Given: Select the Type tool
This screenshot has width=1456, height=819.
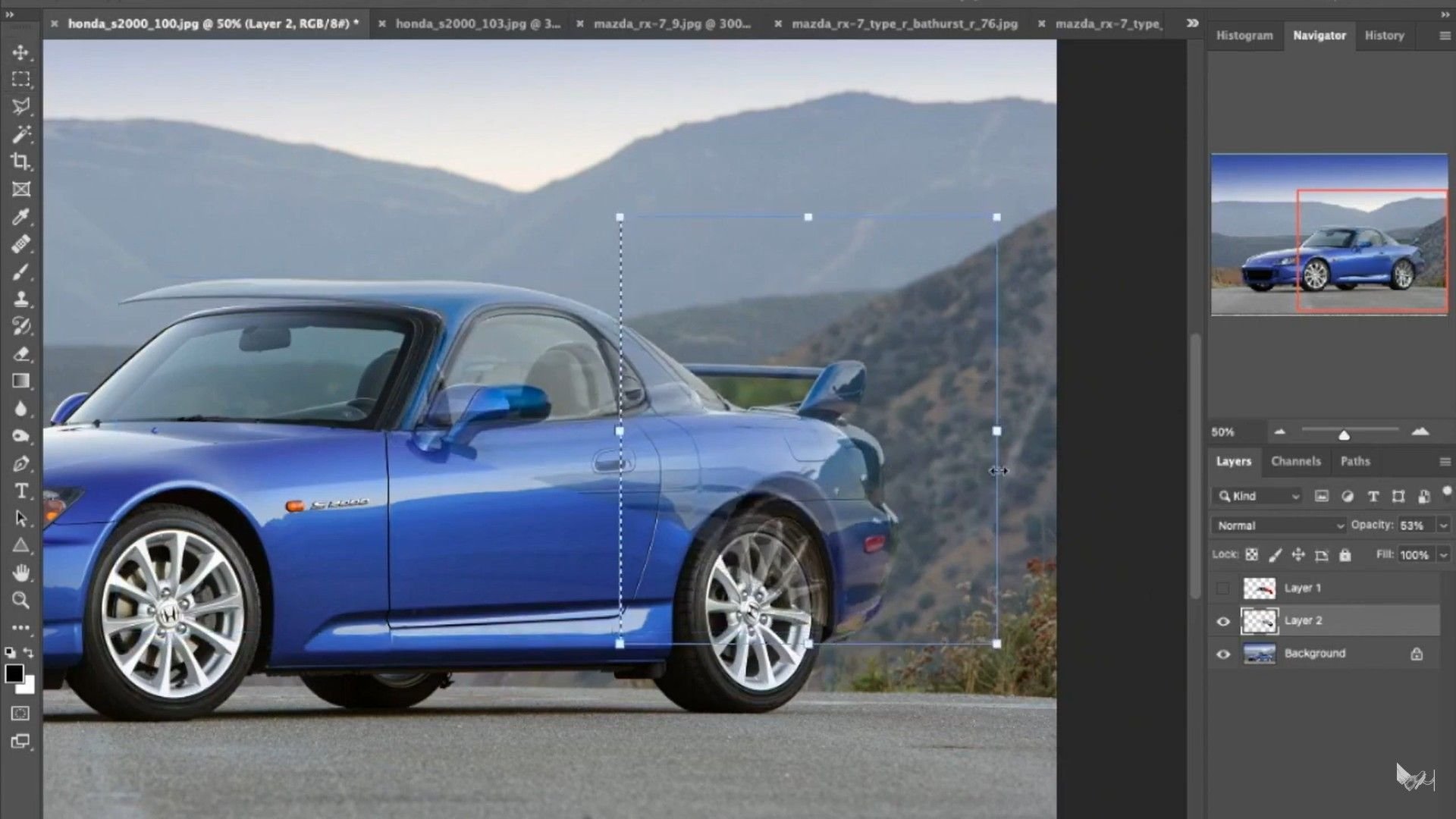Looking at the screenshot, I should click(x=20, y=491).
